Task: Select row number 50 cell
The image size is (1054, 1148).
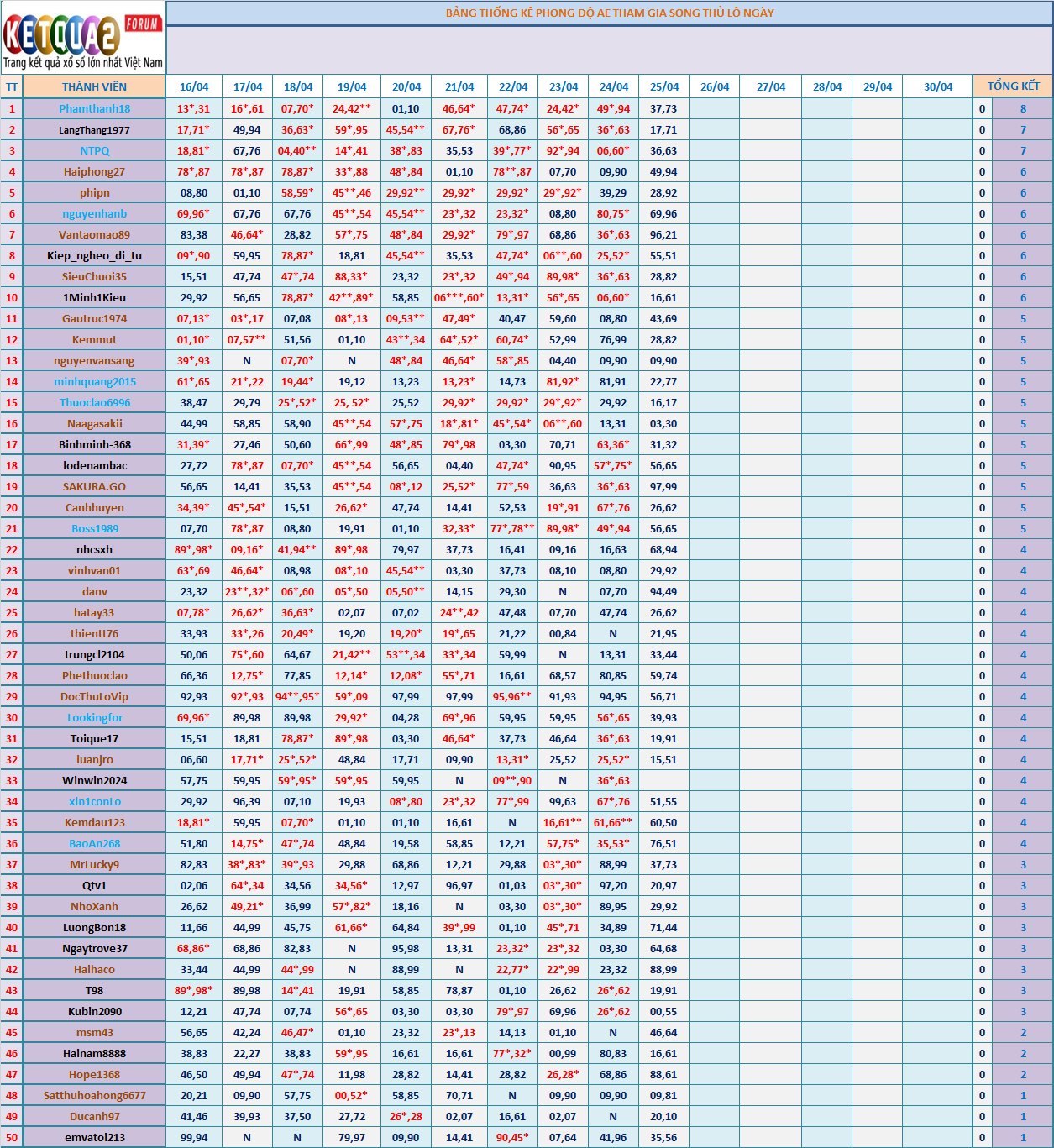Action: tap(12, 1138)
